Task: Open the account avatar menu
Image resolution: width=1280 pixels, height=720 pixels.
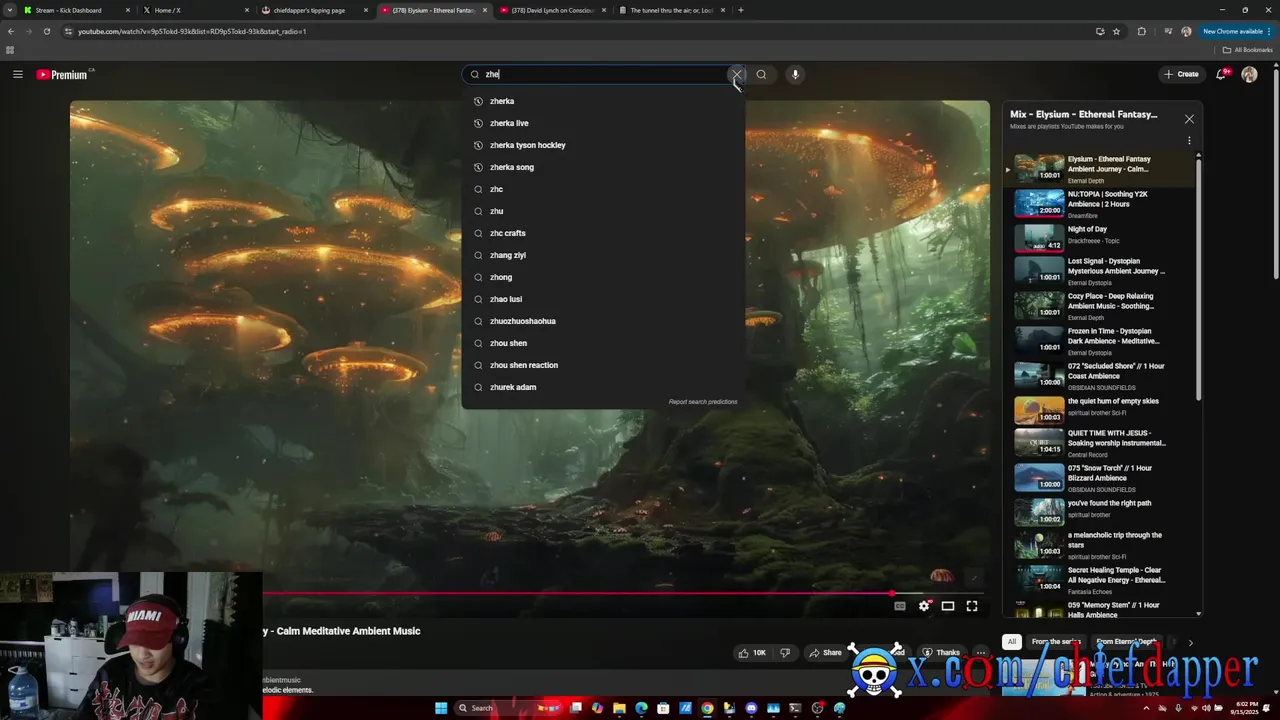Action: 1249,74
